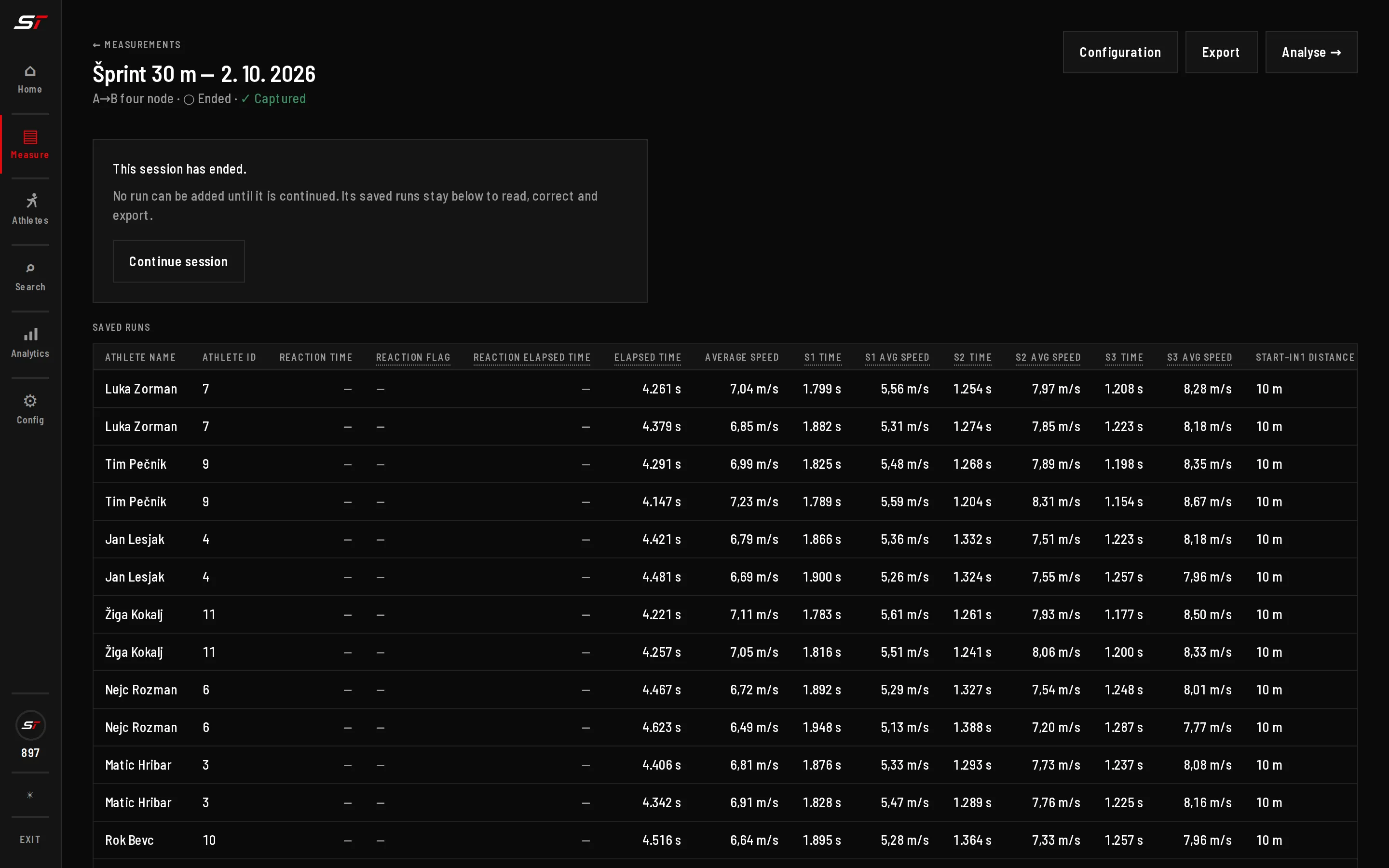Click the Ended status indicator
The height and width of the screenshot is (868, 1389).
point(208,99)
